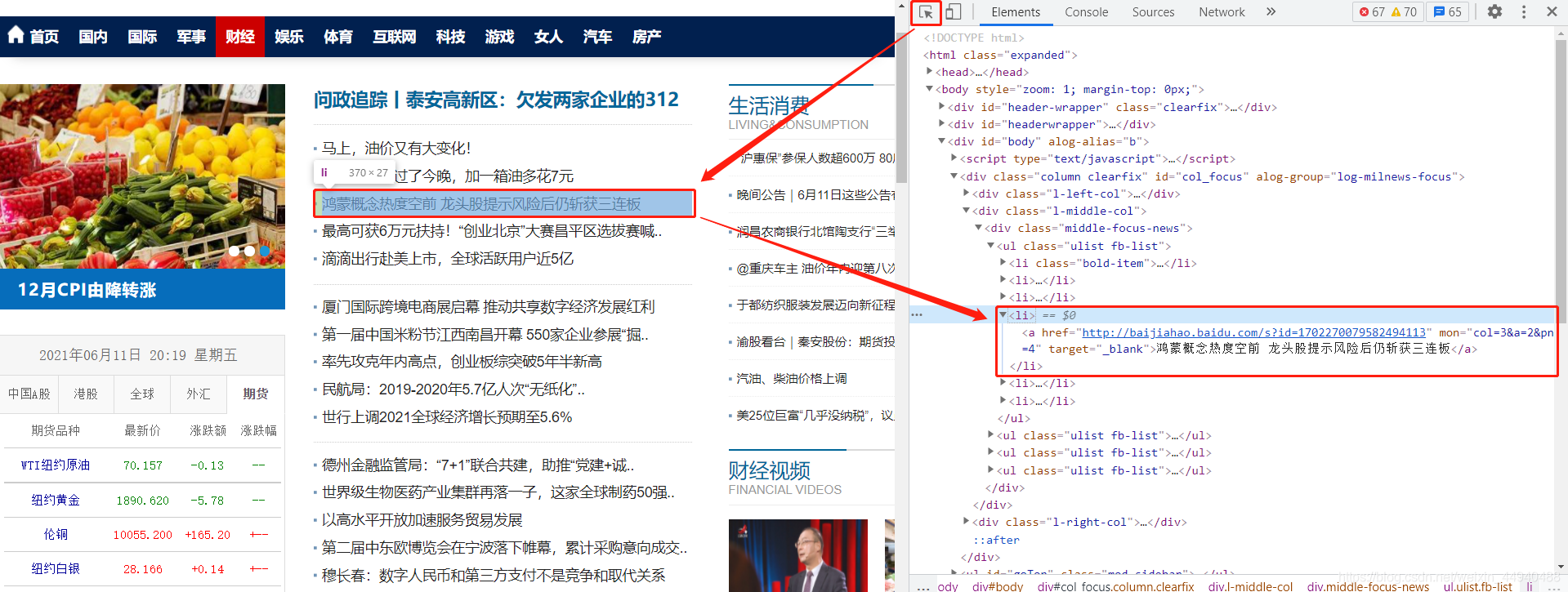Collapse the l-middle-col div node
Viewport: 1568px width, 592px height.
click(x=966, y=211)
